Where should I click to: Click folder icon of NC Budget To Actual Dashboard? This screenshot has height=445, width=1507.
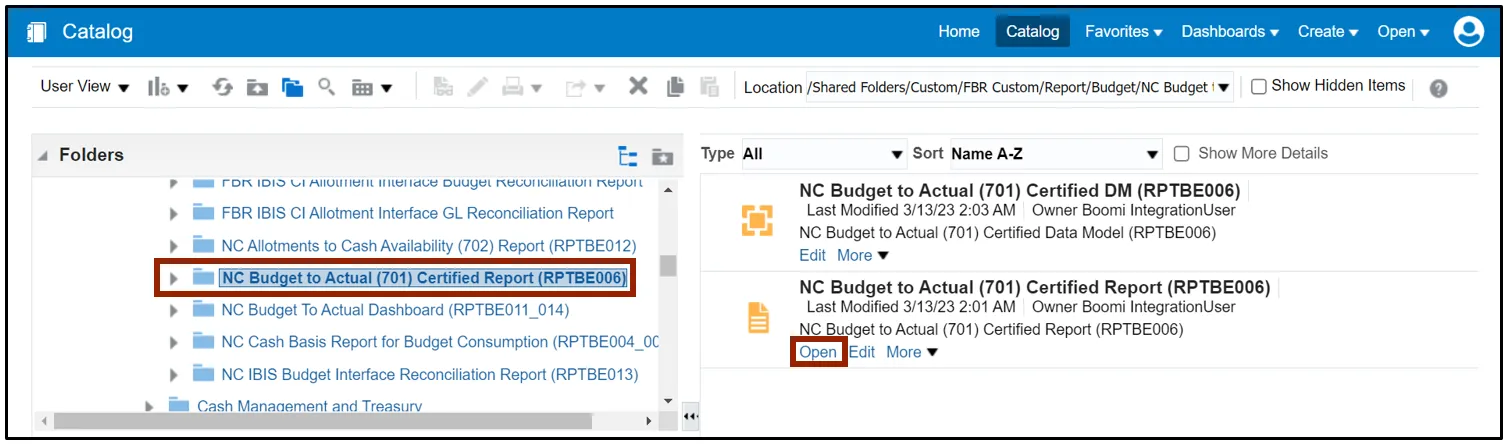[204, 310]
